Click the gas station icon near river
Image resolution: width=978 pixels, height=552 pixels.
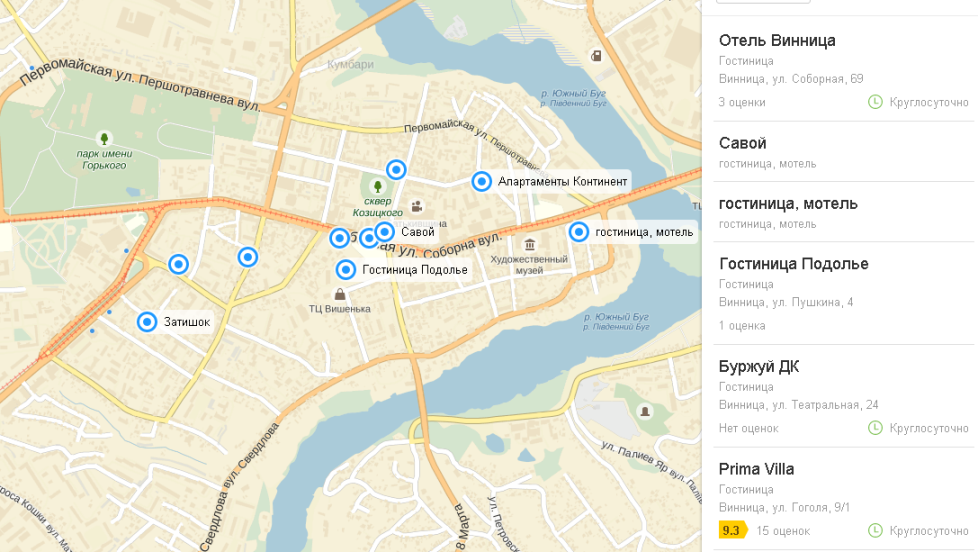(596, 56)
